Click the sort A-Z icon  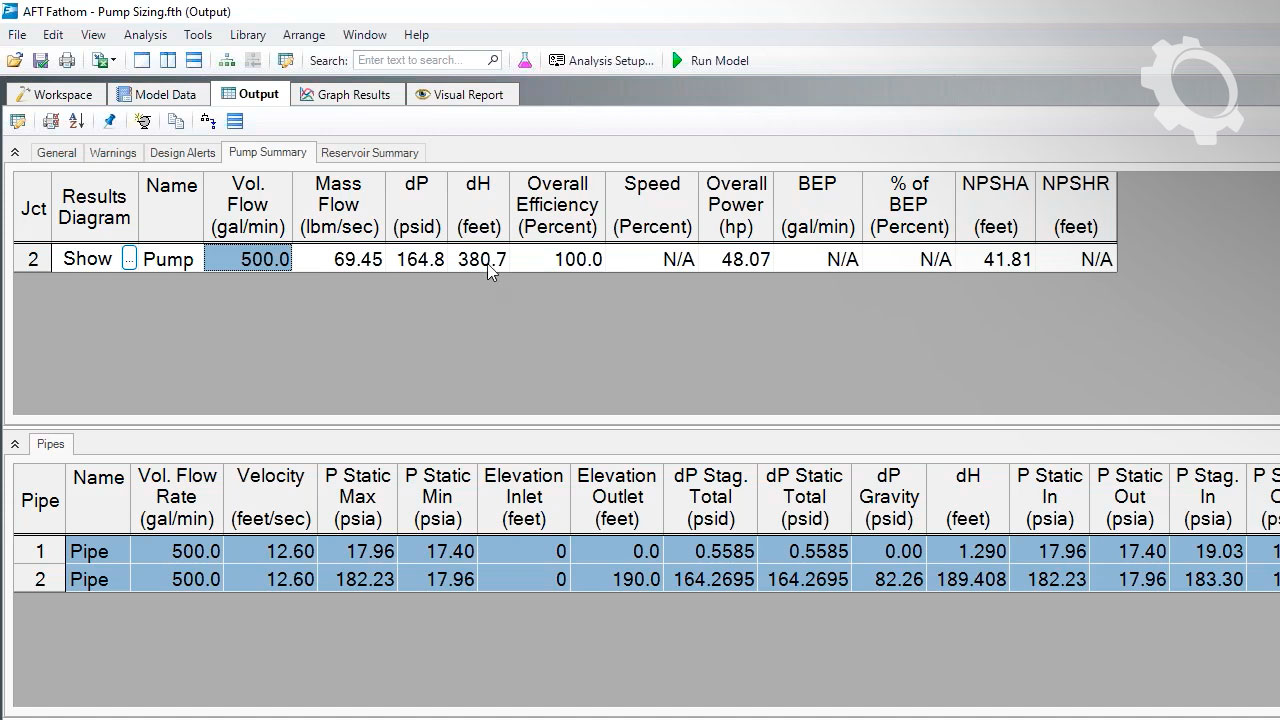(x=77, y=122)
